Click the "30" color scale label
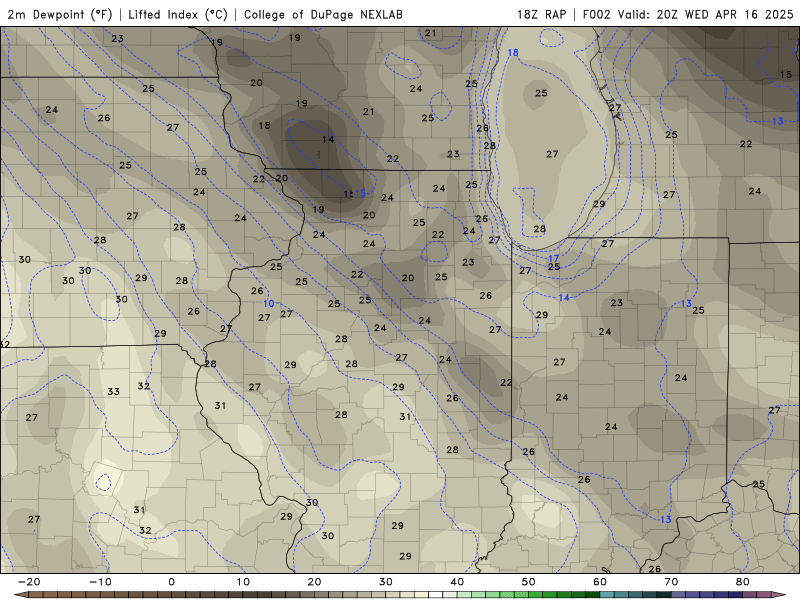 (386, 582)
